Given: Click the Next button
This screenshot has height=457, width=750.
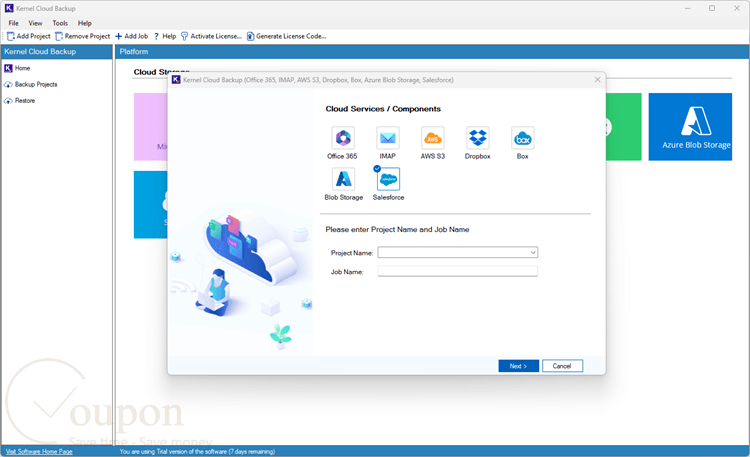Looking at the screenshot, I should pos(518,366).
